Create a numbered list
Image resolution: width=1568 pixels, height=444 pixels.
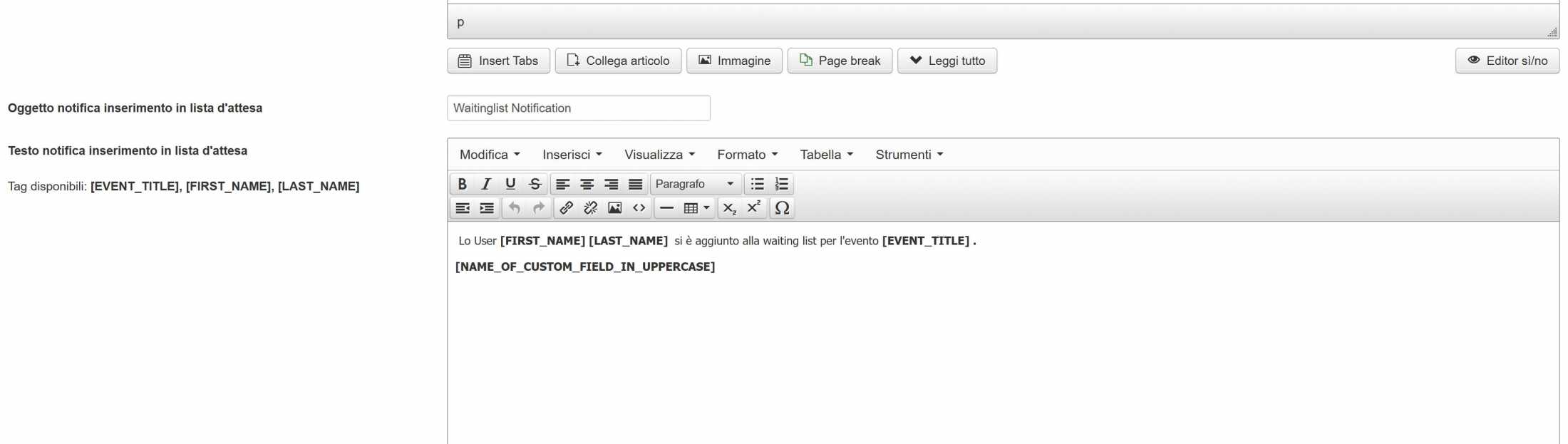[782, 184]
